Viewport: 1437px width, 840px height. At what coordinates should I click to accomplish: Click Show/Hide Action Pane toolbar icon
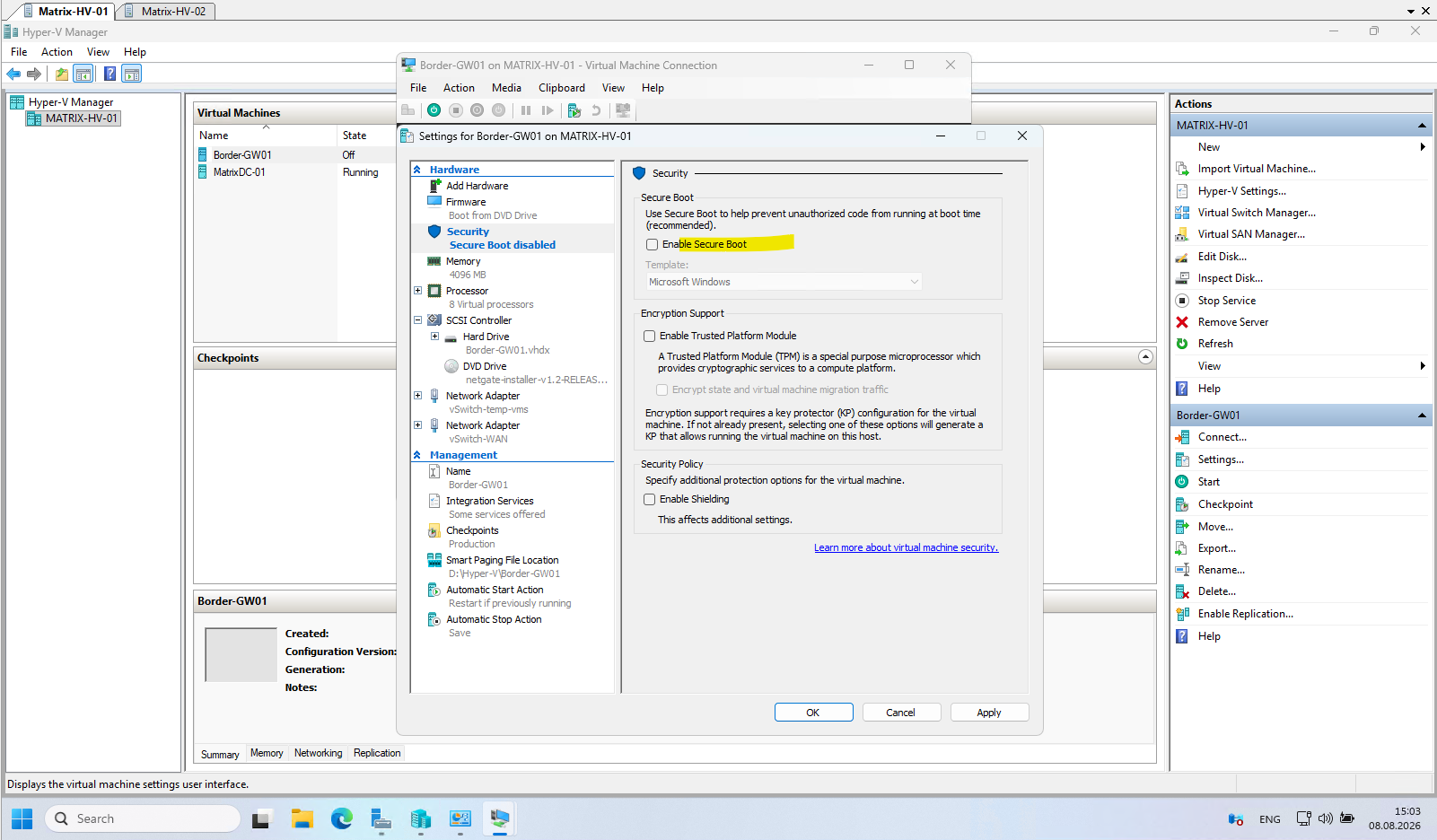click(x=132, y=74)
